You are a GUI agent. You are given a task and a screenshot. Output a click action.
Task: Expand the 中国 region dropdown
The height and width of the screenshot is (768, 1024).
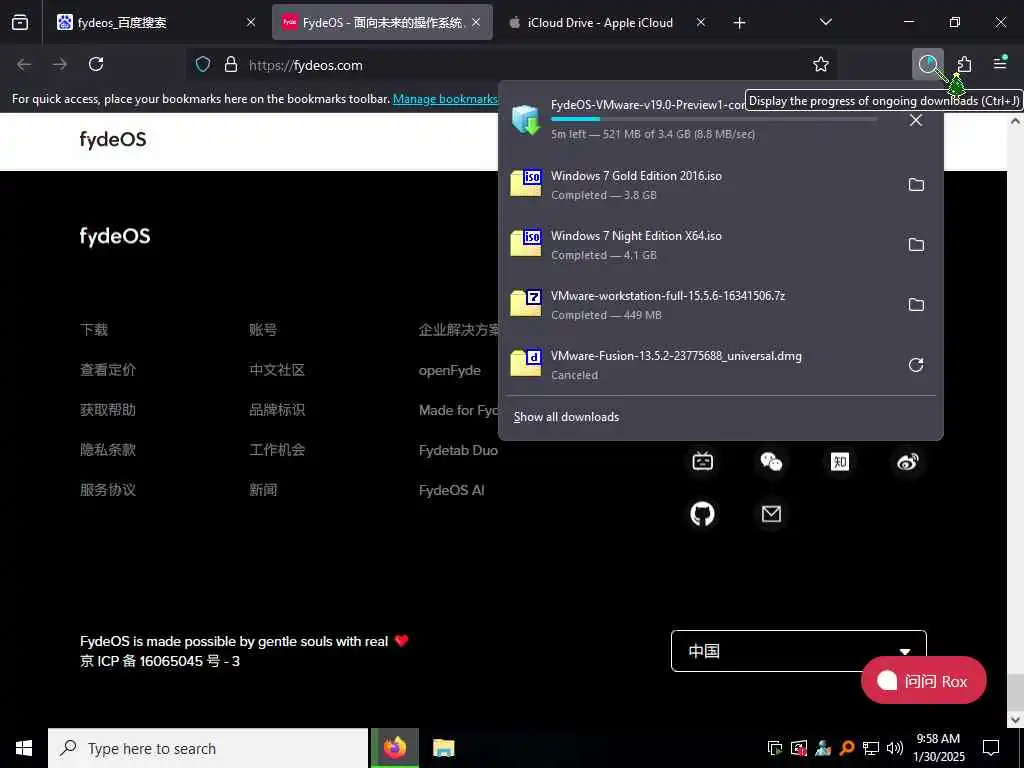pyautogui.click(x=799, y=650)
